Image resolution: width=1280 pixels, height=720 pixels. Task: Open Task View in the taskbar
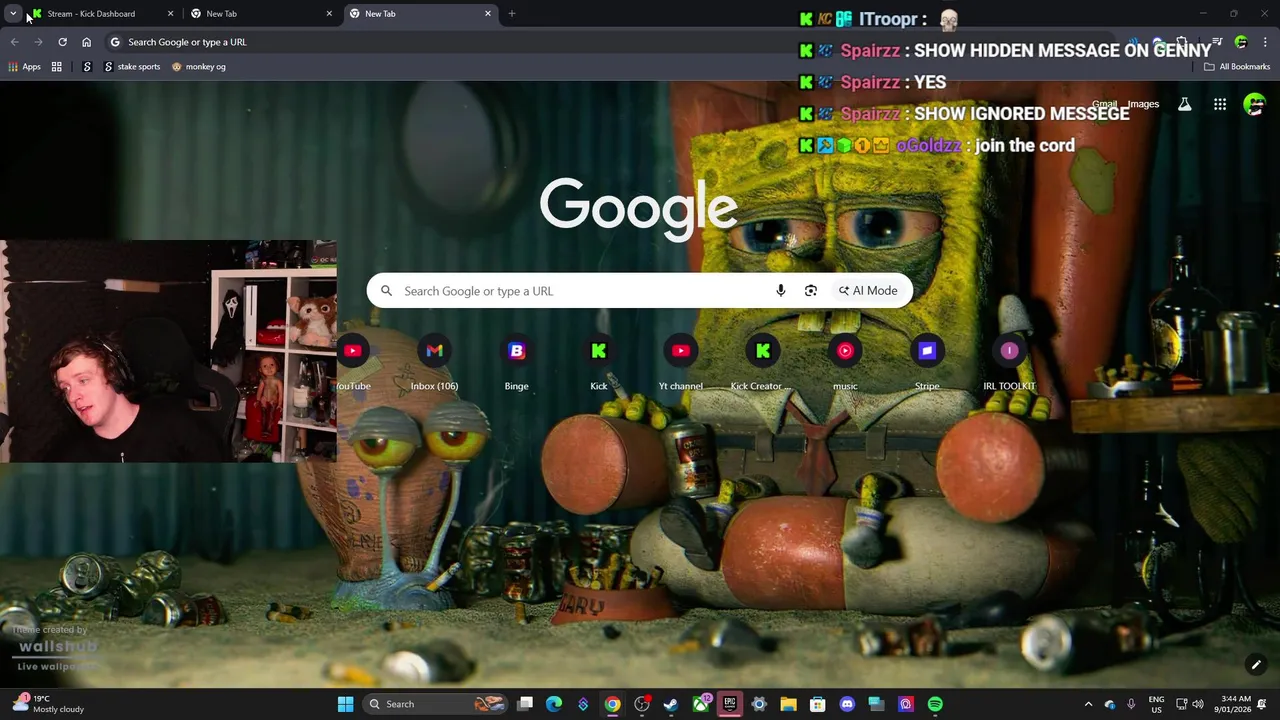(525, 704)
